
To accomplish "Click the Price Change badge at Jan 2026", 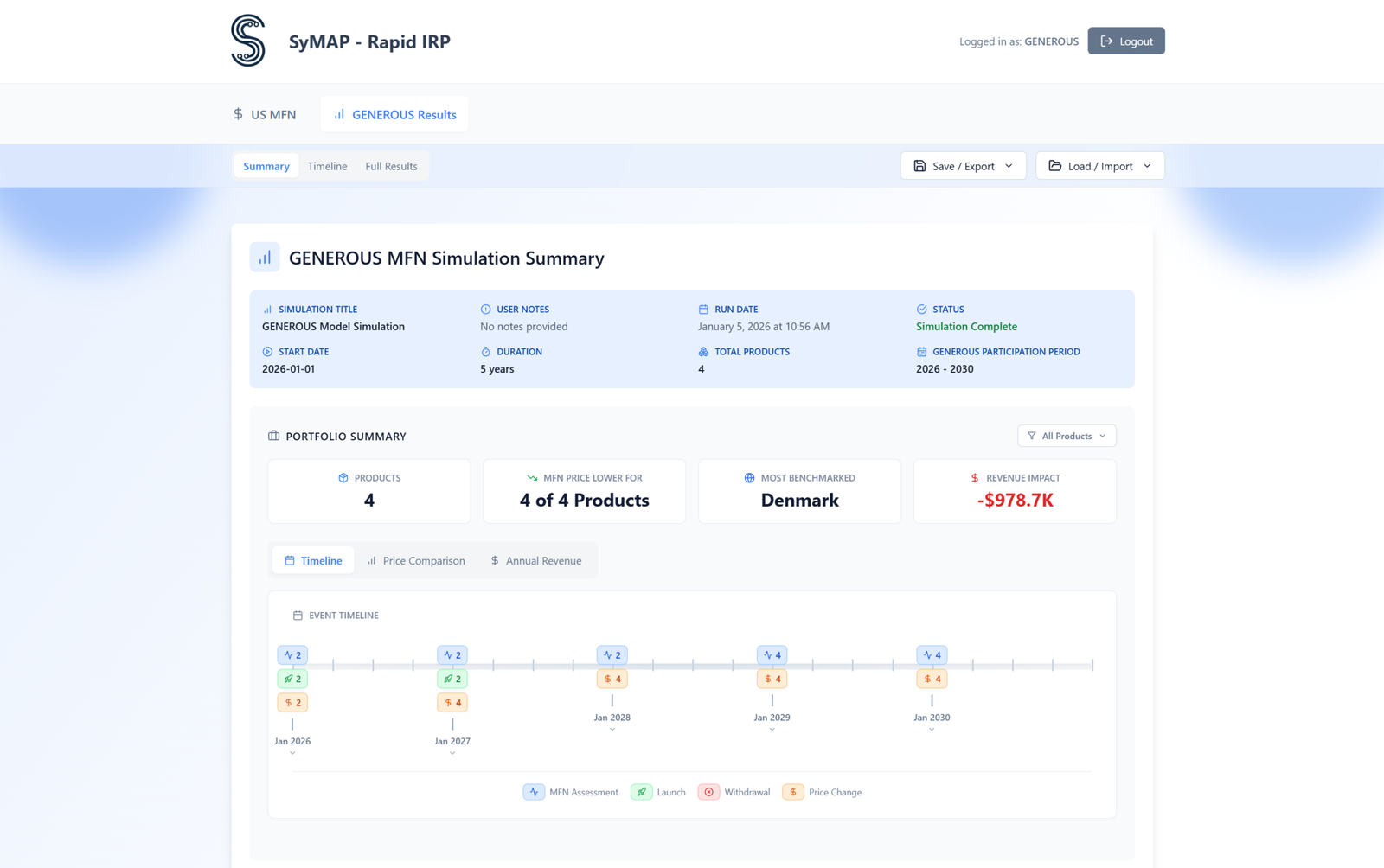I will 292,702.
